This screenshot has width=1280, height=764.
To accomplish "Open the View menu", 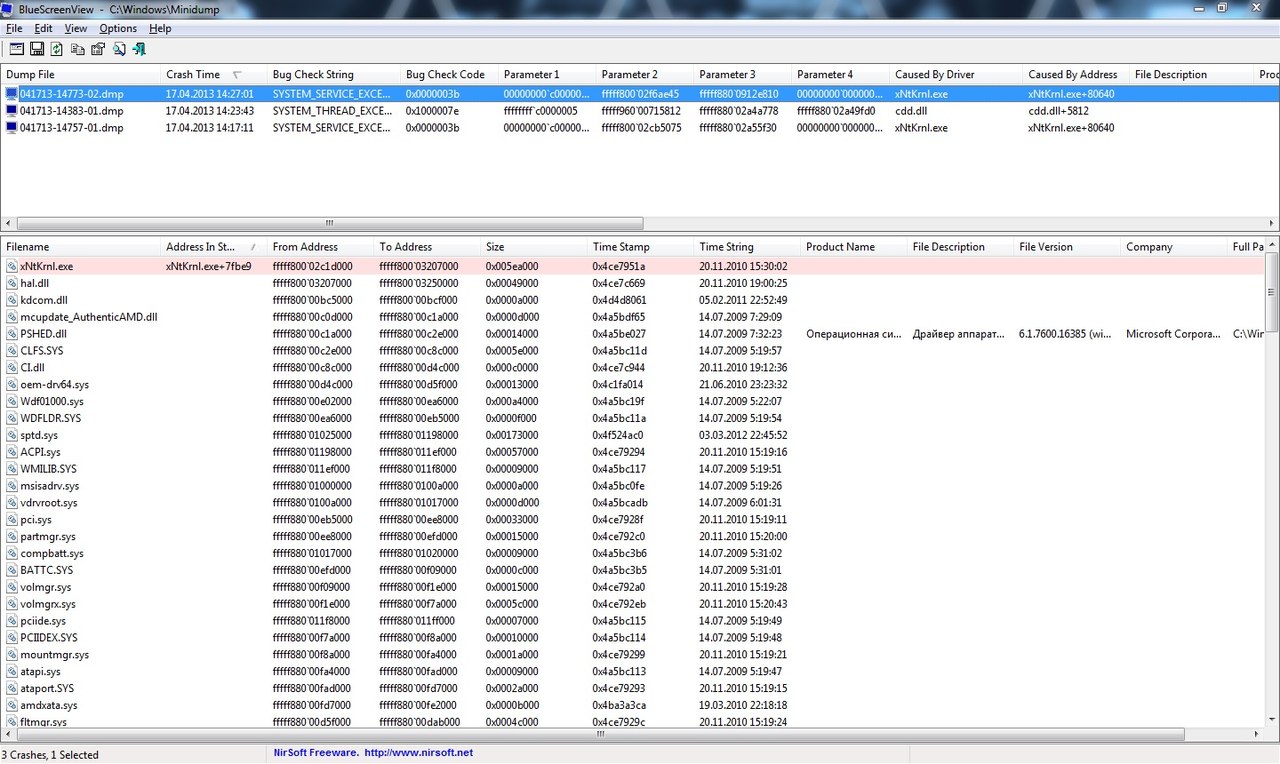I will click(x=76, y=28).
